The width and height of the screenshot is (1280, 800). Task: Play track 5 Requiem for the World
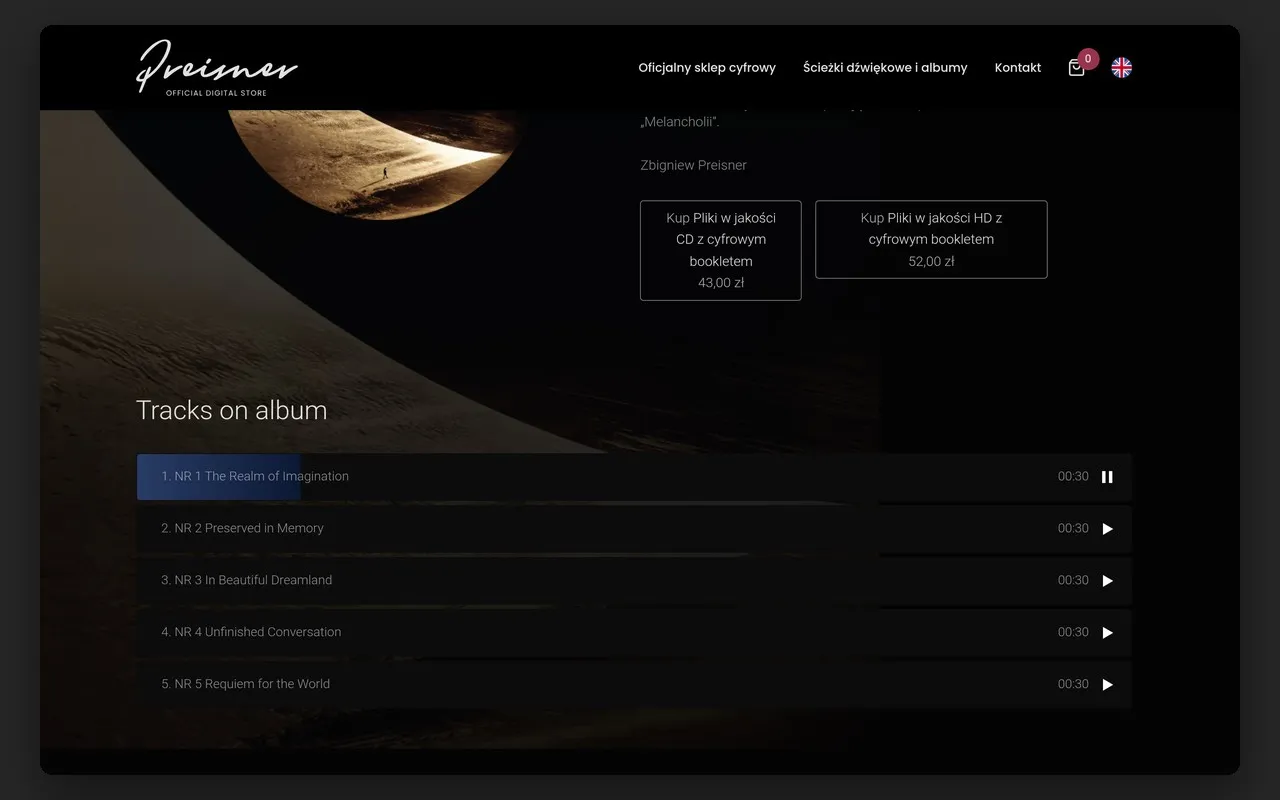[1107, 685]
